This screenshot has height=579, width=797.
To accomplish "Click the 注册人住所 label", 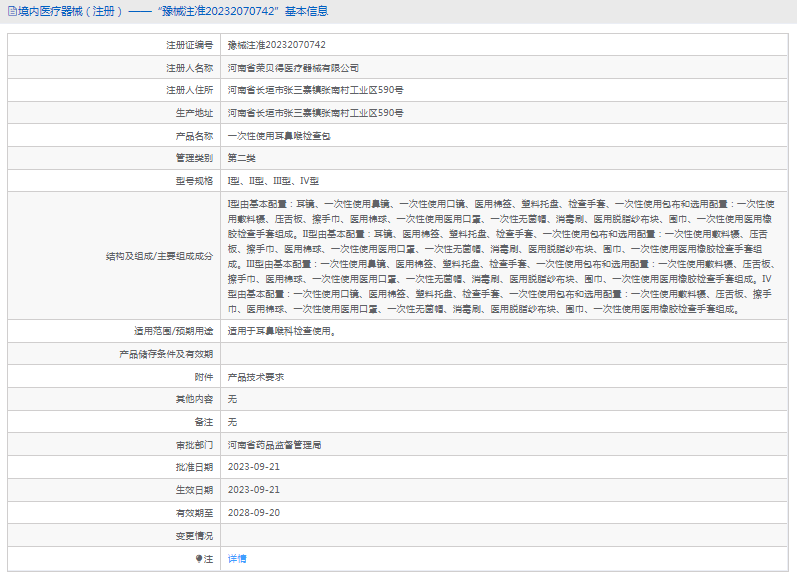I will click(190, 90).
